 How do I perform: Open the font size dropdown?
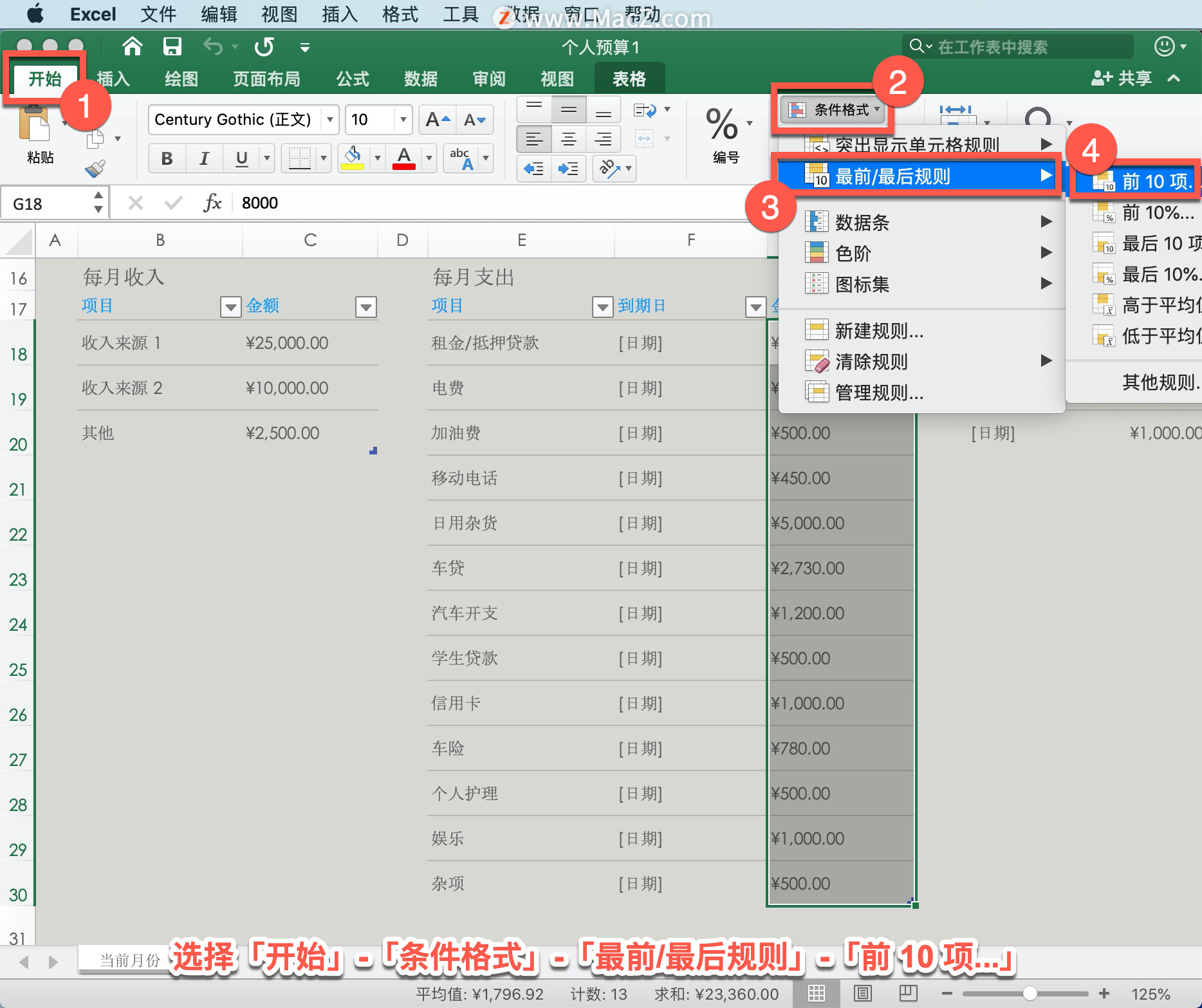403,120
